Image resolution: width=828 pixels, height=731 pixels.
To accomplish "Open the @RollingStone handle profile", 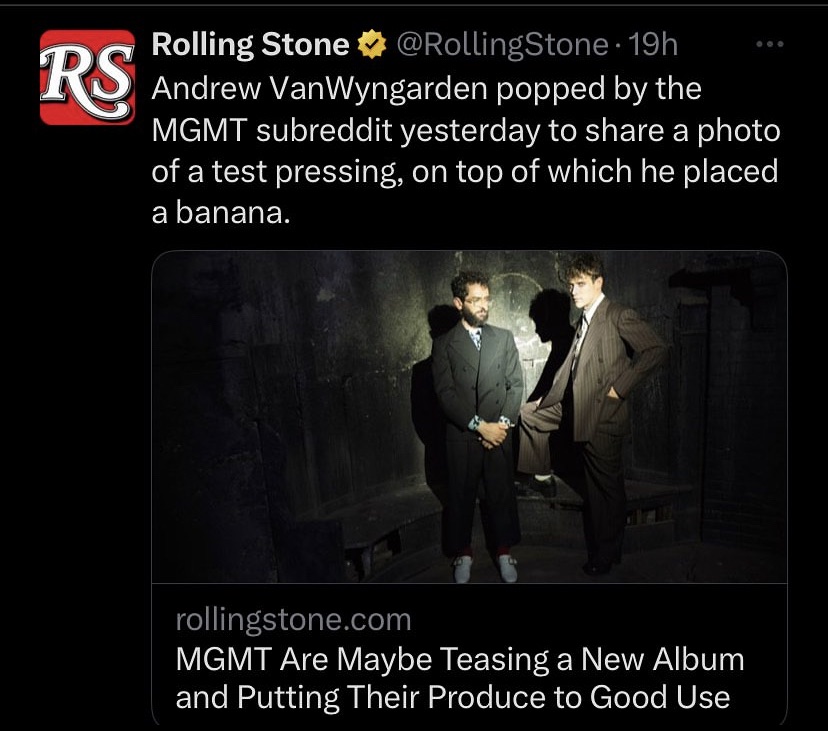I will click(502, 45).
